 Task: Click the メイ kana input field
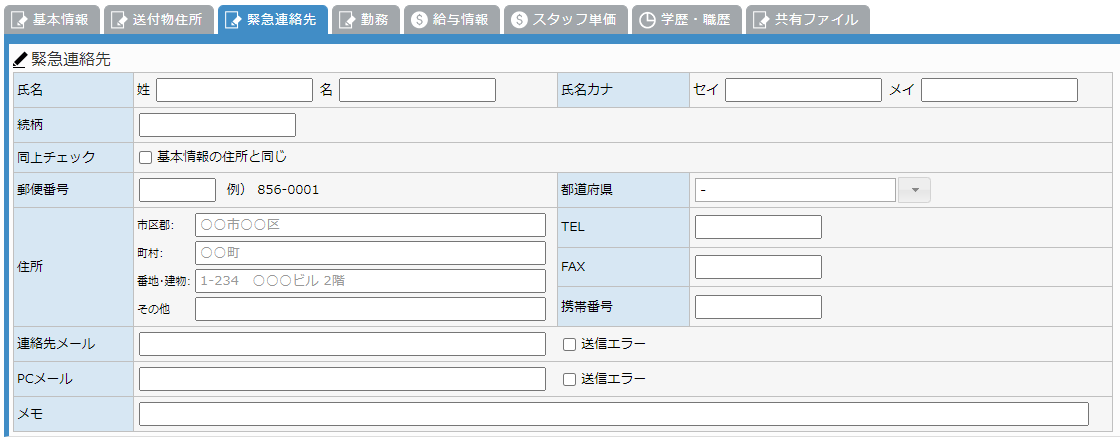click(999, 90)
